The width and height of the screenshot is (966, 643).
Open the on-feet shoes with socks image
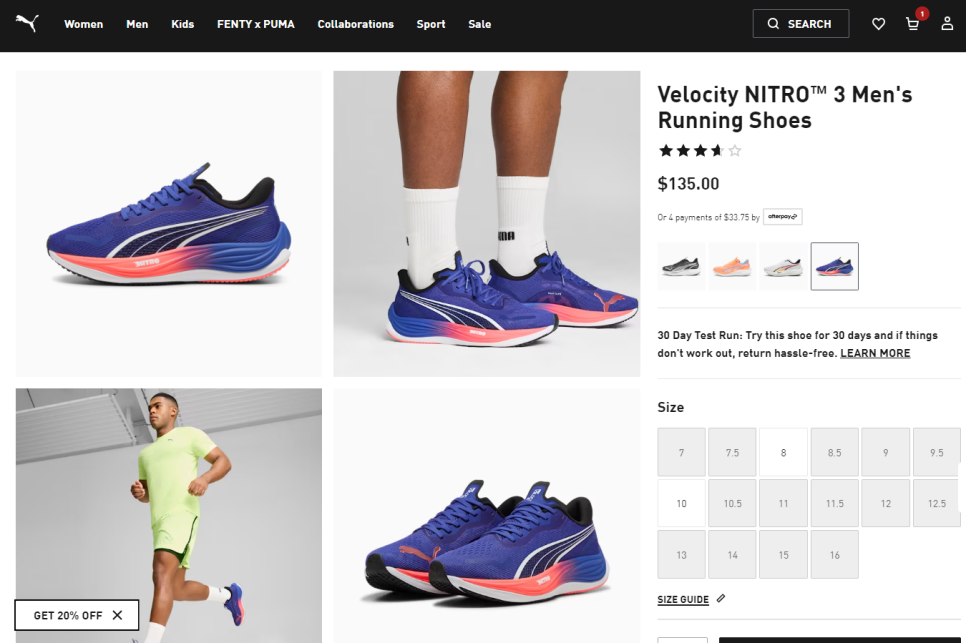pos(487,224)
